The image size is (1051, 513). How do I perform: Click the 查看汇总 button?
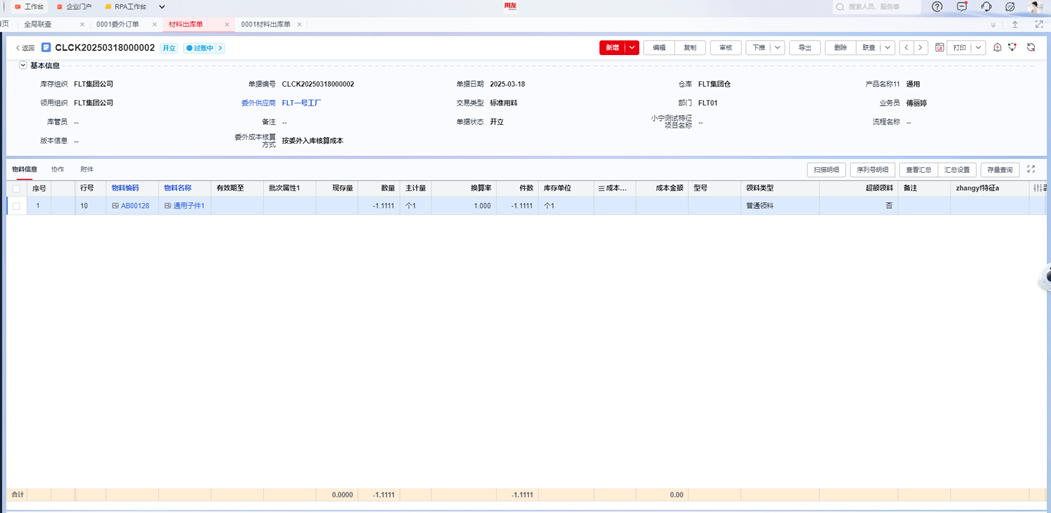(x=918, y=170)
